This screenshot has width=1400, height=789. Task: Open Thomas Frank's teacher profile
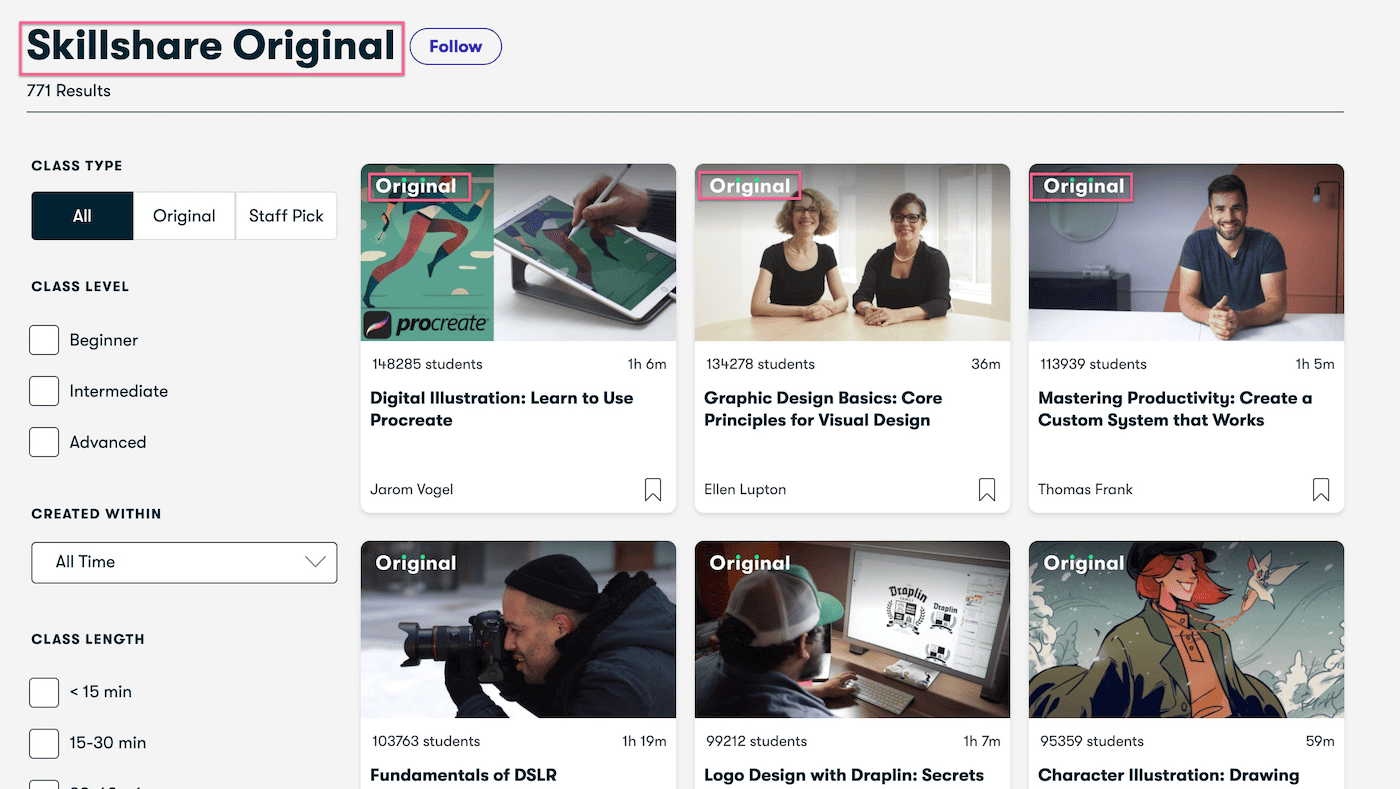(1085, 489)
